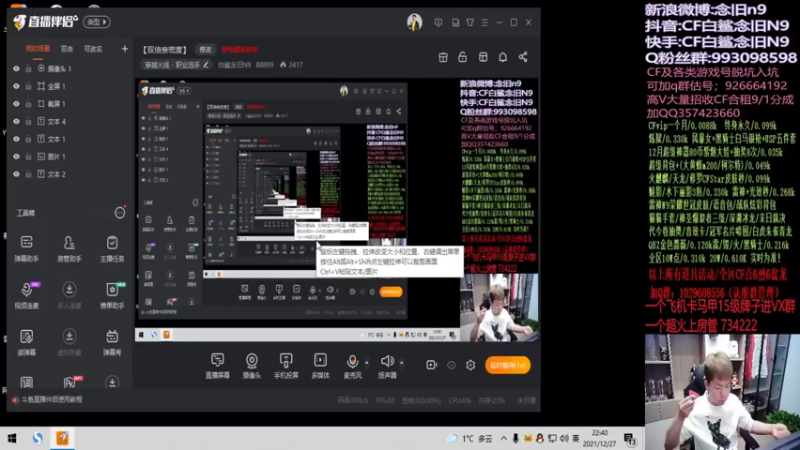The height and width of the screenshot is (450, 800).
Task: Lock the 全屏 1 source
Action: tap(29, 86)
